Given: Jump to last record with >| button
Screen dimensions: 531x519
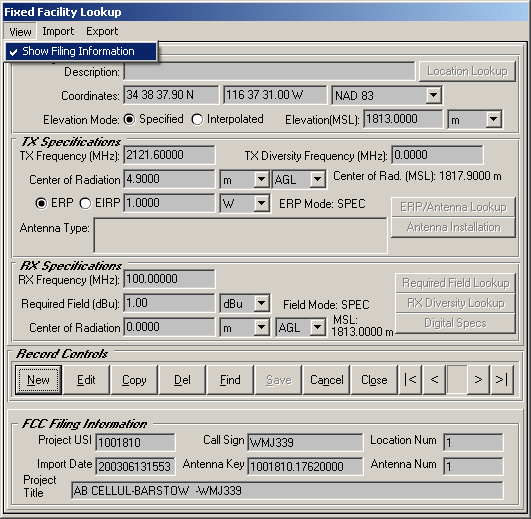Looking at the screenshot, I should pyautogui.click(x=502, y=380).
